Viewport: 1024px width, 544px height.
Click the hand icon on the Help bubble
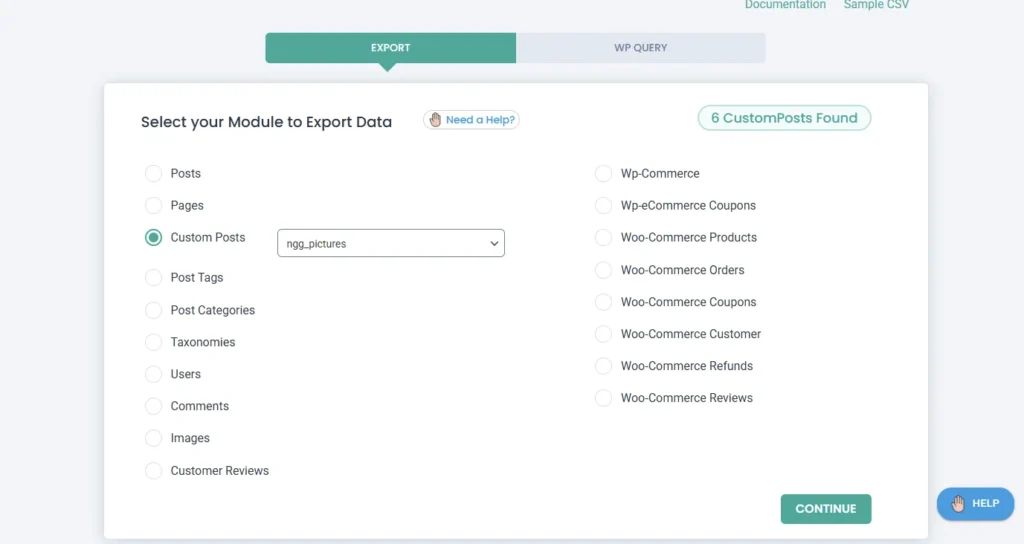point(958,504)
